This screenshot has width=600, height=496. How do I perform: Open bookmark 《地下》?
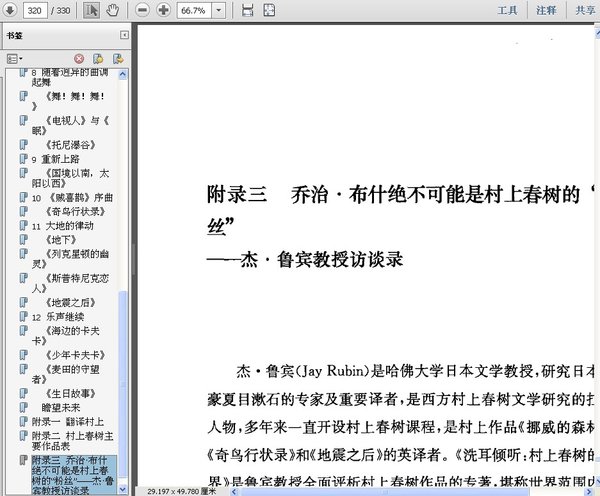pyautogui.click(x=60, y=240)
